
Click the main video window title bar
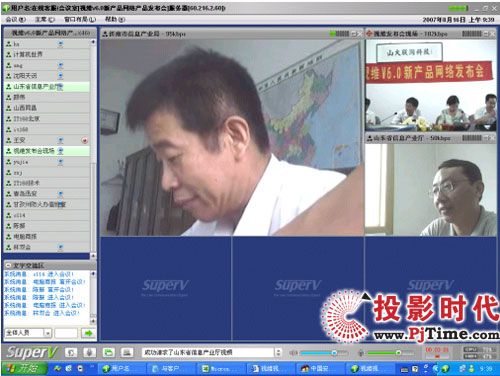pyautogui.click(x=232, y=34)
